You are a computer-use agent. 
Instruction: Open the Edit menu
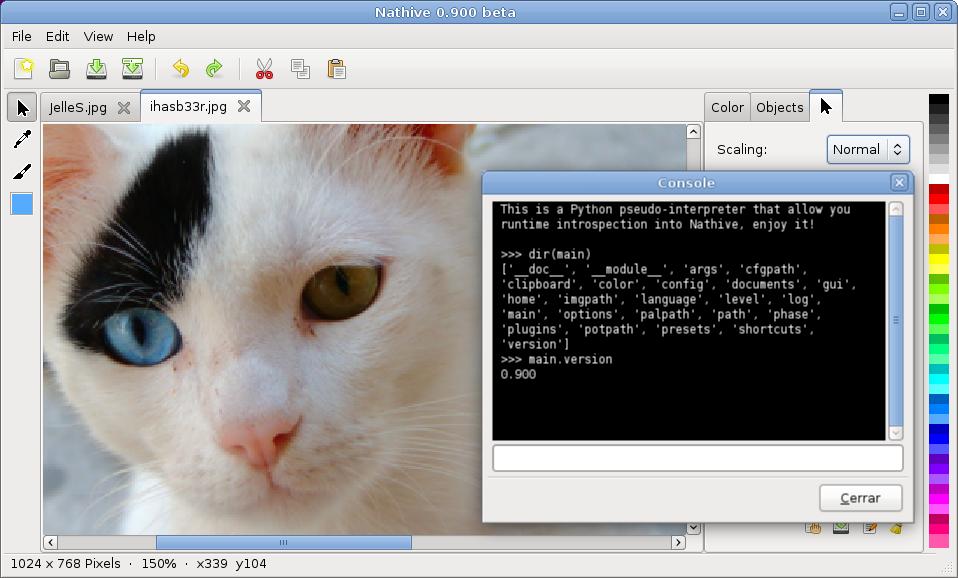pos(57,37)
